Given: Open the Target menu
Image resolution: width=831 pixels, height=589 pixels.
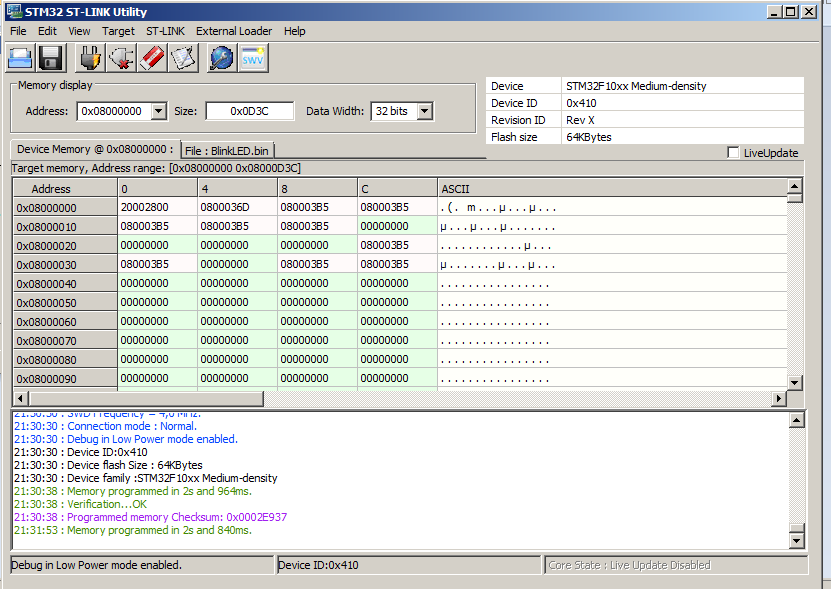Looking at the screenshot, I should point(118,31).
